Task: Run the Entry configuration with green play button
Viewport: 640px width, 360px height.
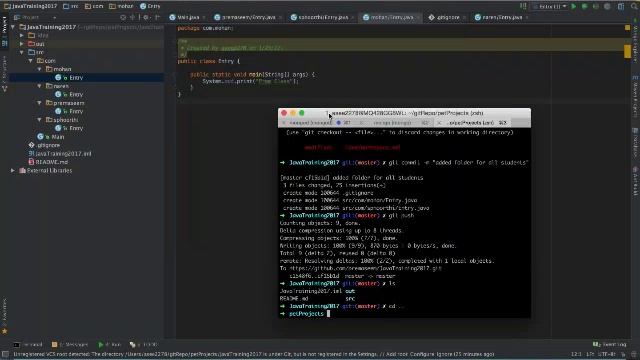Action: pyautogui.click(x=574, y=6)
